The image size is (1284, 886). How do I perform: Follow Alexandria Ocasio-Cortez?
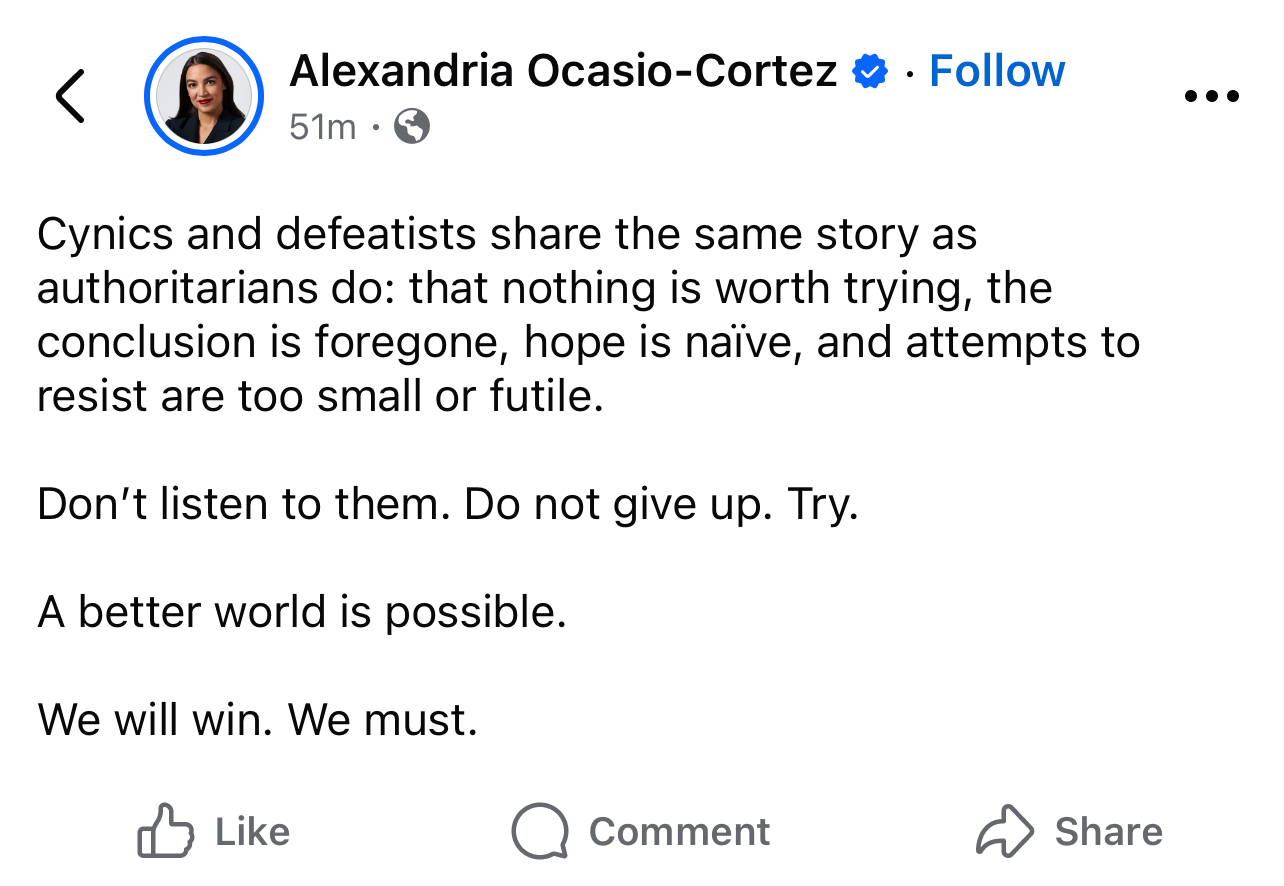pos(997,71)
